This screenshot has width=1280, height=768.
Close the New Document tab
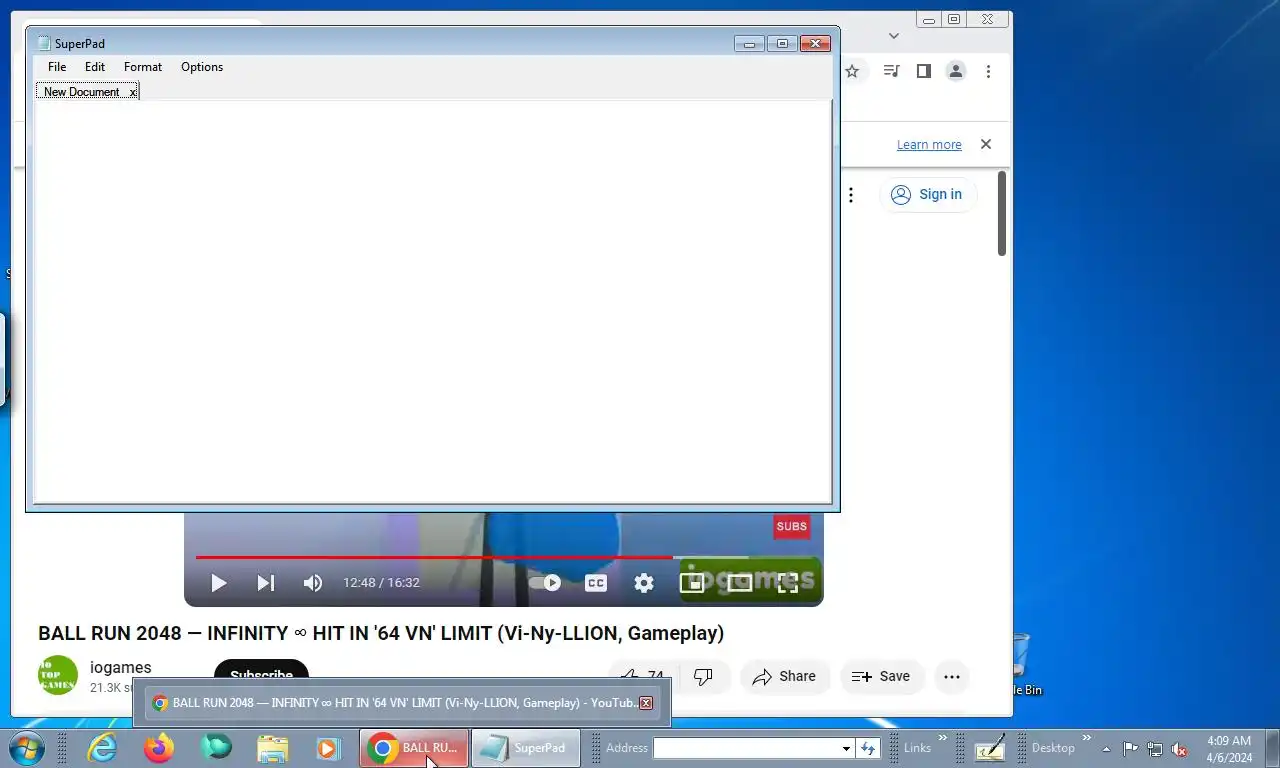pos(133,92)
